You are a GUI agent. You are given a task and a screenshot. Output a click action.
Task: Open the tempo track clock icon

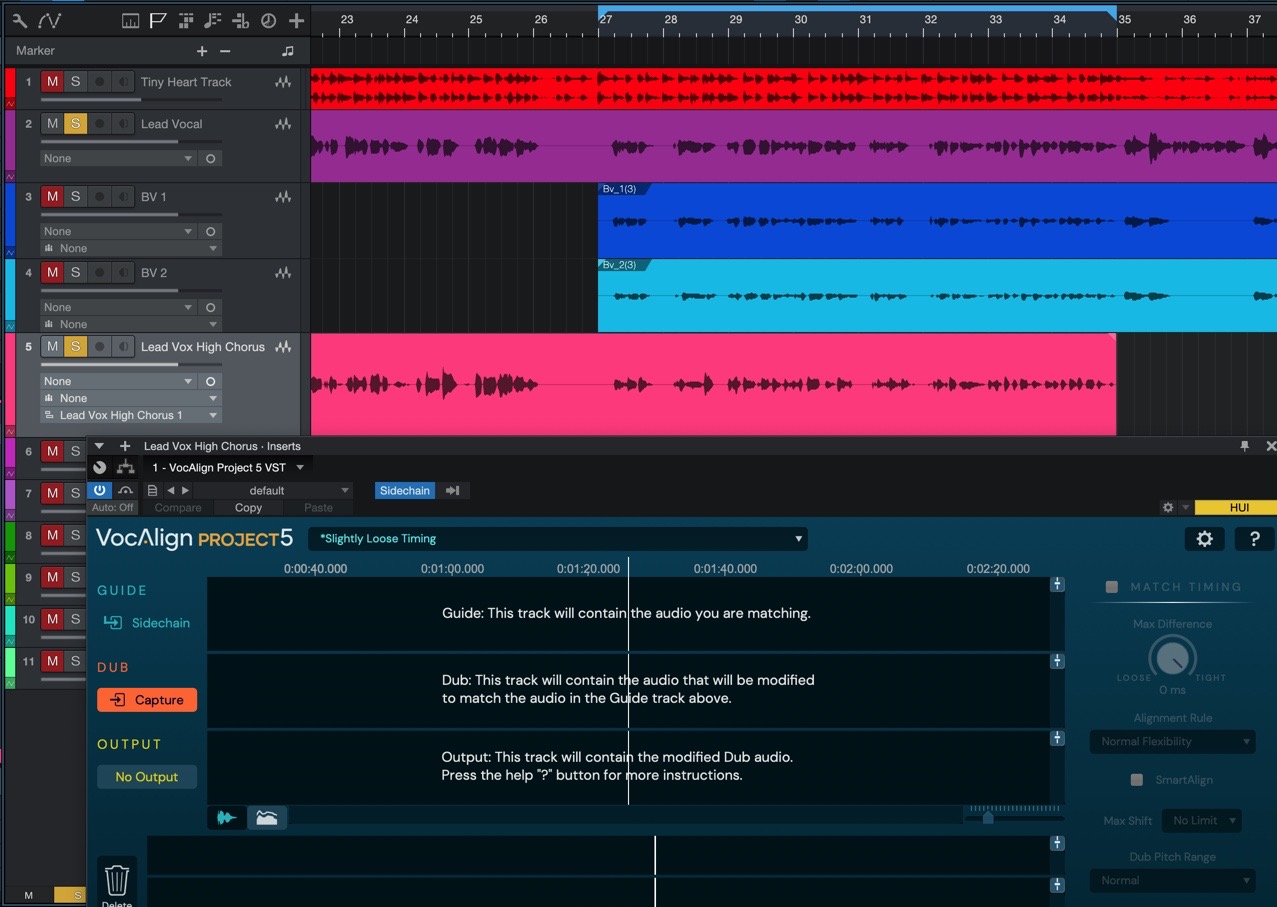(268, 20)
